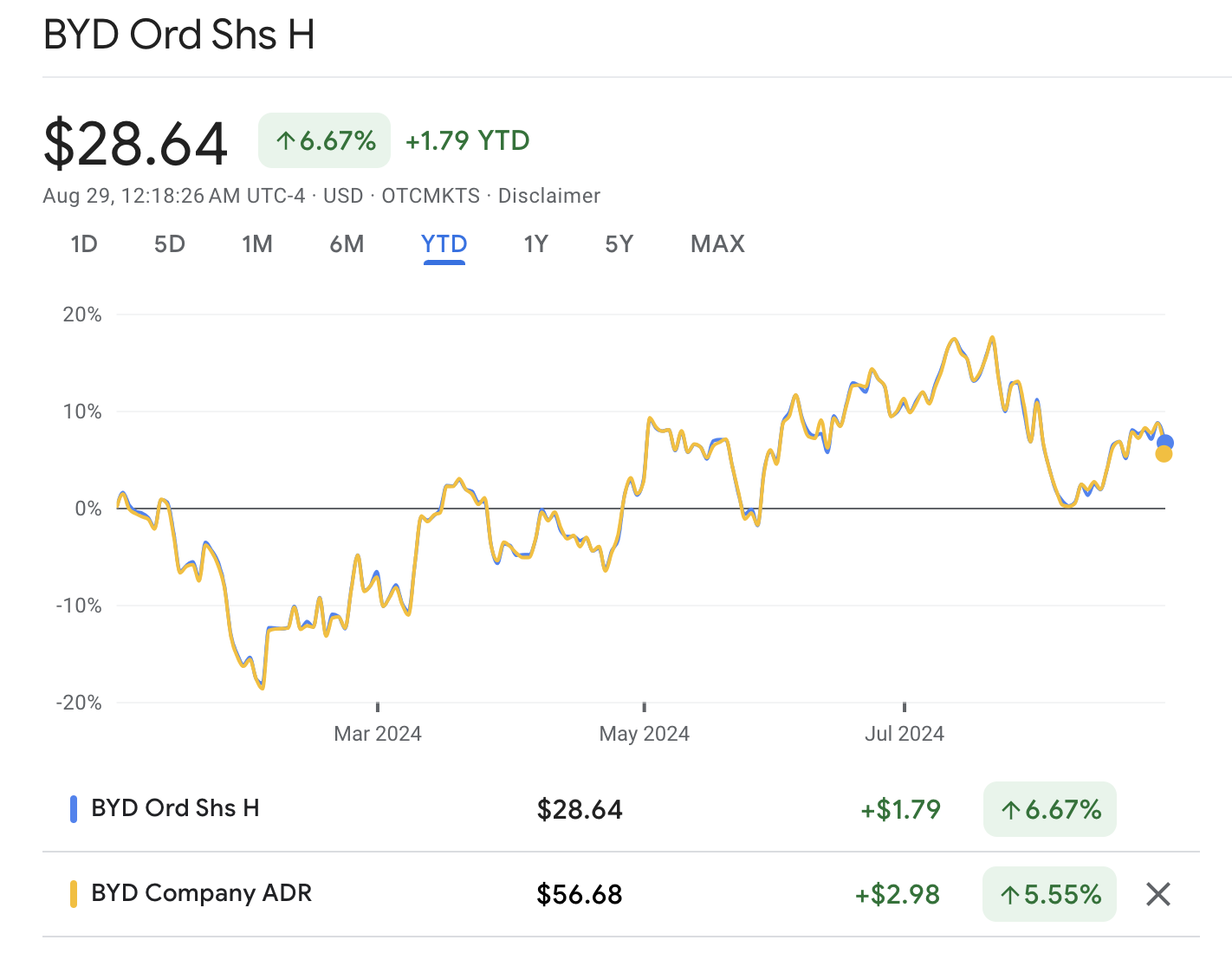Click the OTCMKTS exchange label
The image size is (1232, 953).
(x=431, y=196)
